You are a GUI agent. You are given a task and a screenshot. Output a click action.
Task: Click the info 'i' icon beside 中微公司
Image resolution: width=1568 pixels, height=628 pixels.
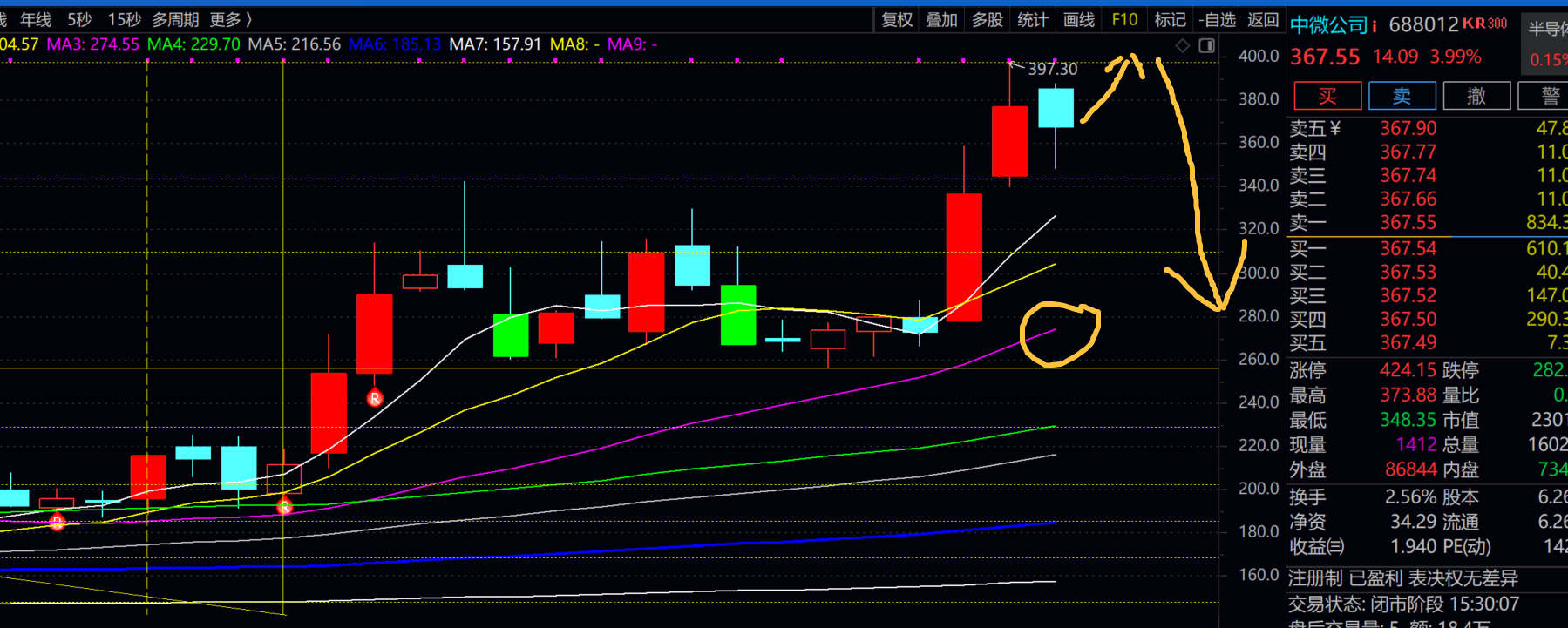point(1375,26)
